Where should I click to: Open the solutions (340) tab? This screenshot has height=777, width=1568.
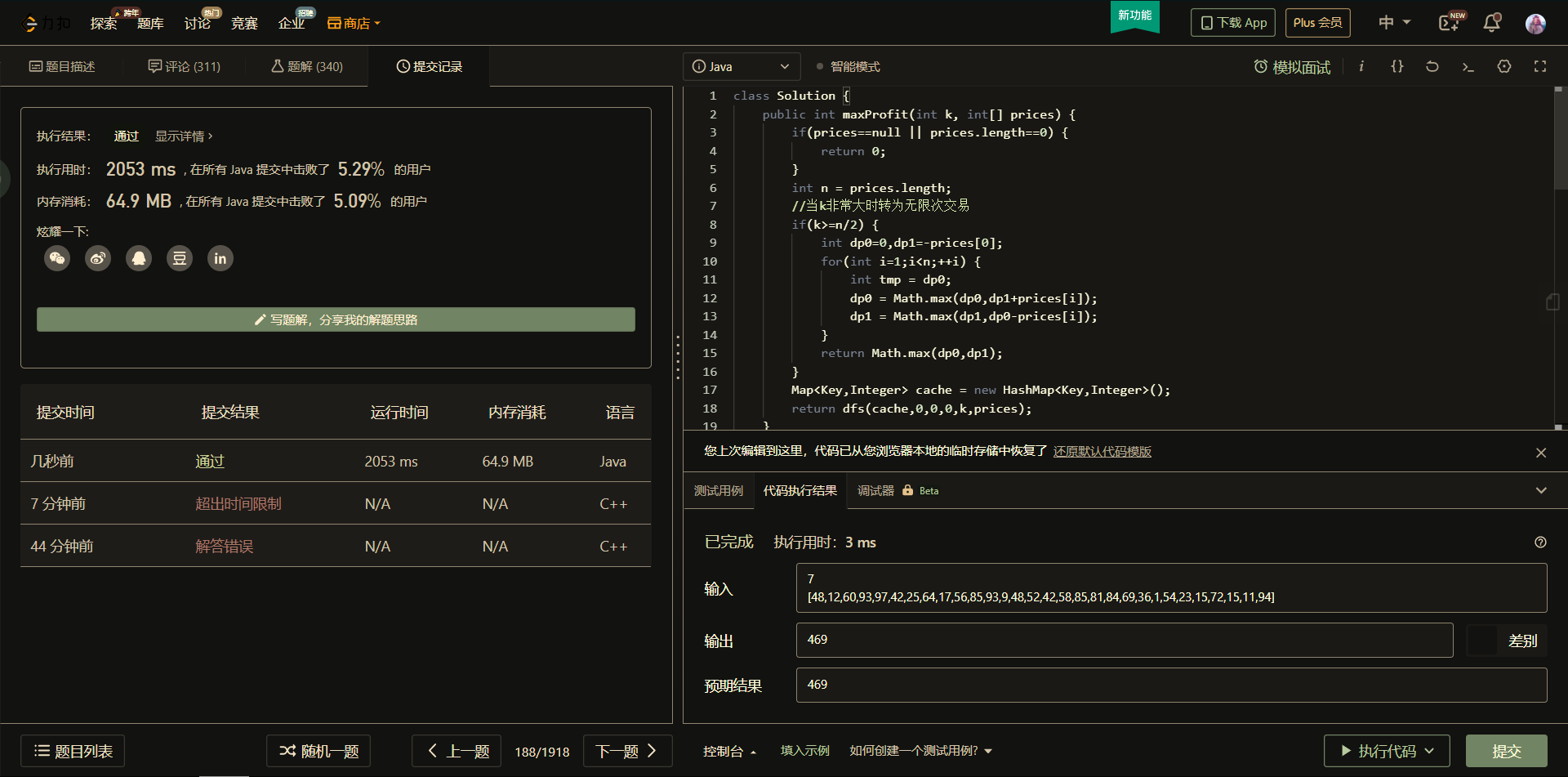click(x=307, y=66)
